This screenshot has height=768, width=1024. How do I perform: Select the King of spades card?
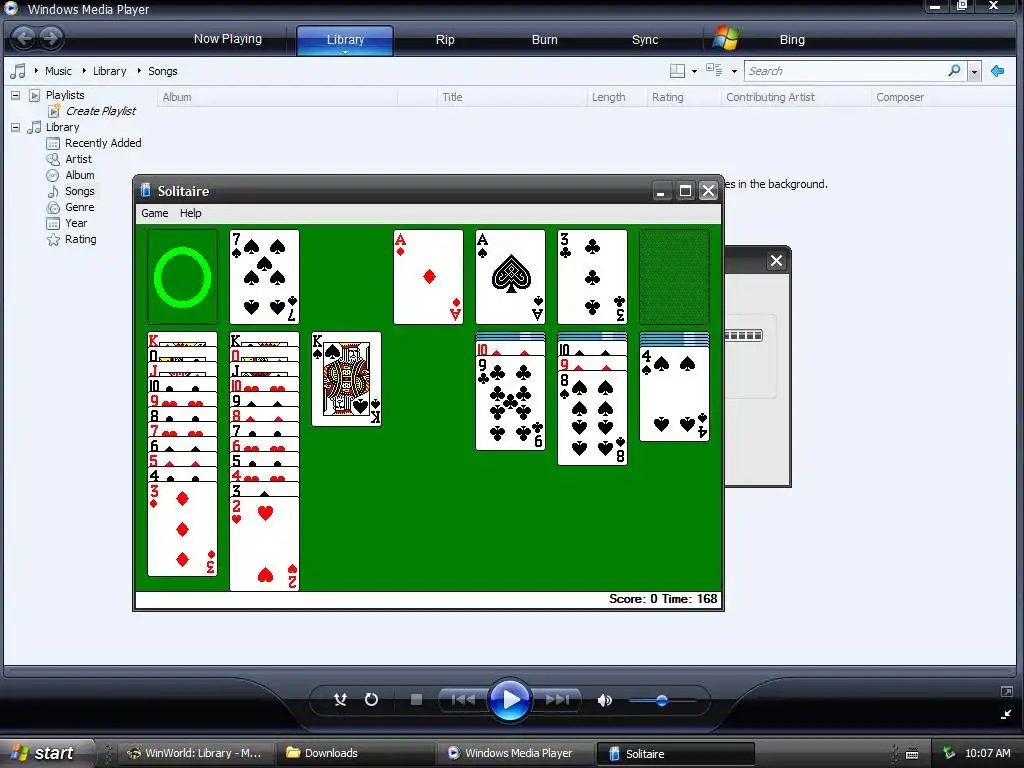tap(346, 379)
